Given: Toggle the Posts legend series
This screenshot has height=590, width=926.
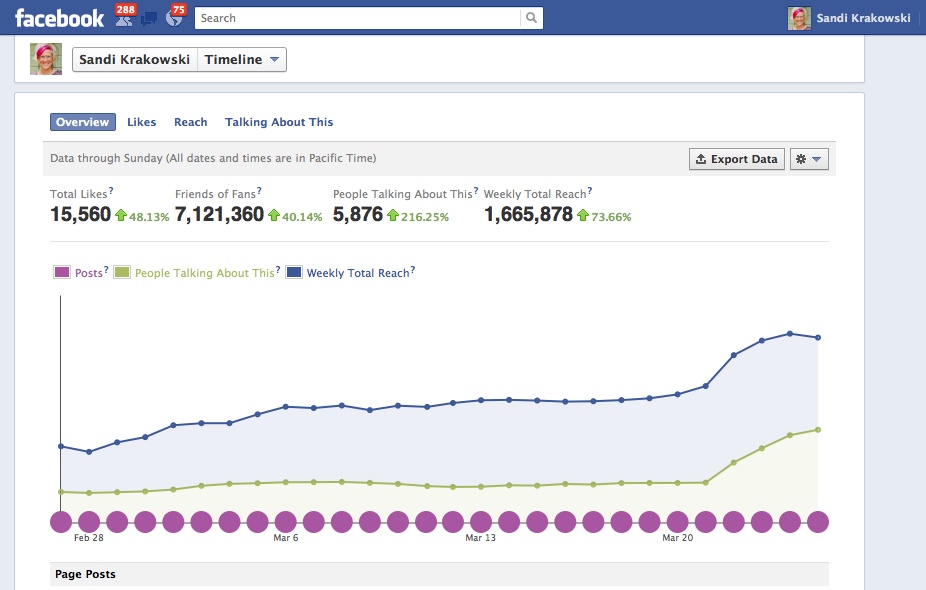Looking at the screenshot, I should (x=61, y=273).
